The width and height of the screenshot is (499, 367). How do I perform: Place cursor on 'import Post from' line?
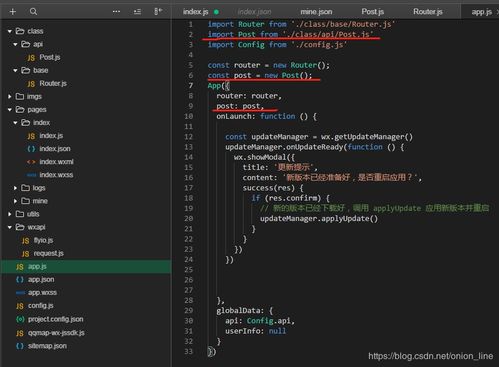point(290,34)
